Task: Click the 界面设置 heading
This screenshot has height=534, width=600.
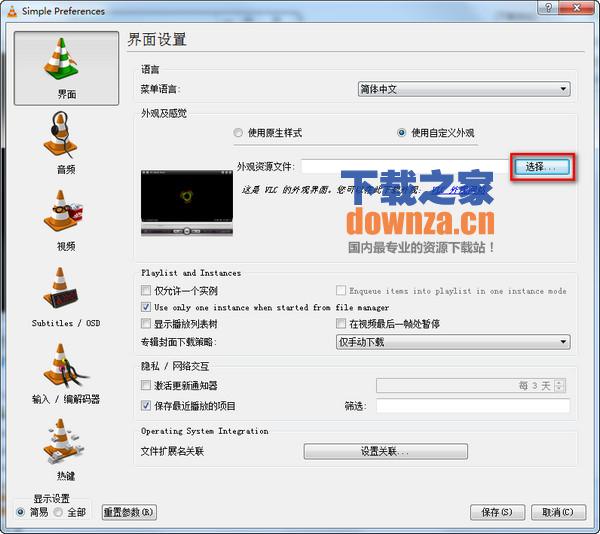Action: click(157, 40)
